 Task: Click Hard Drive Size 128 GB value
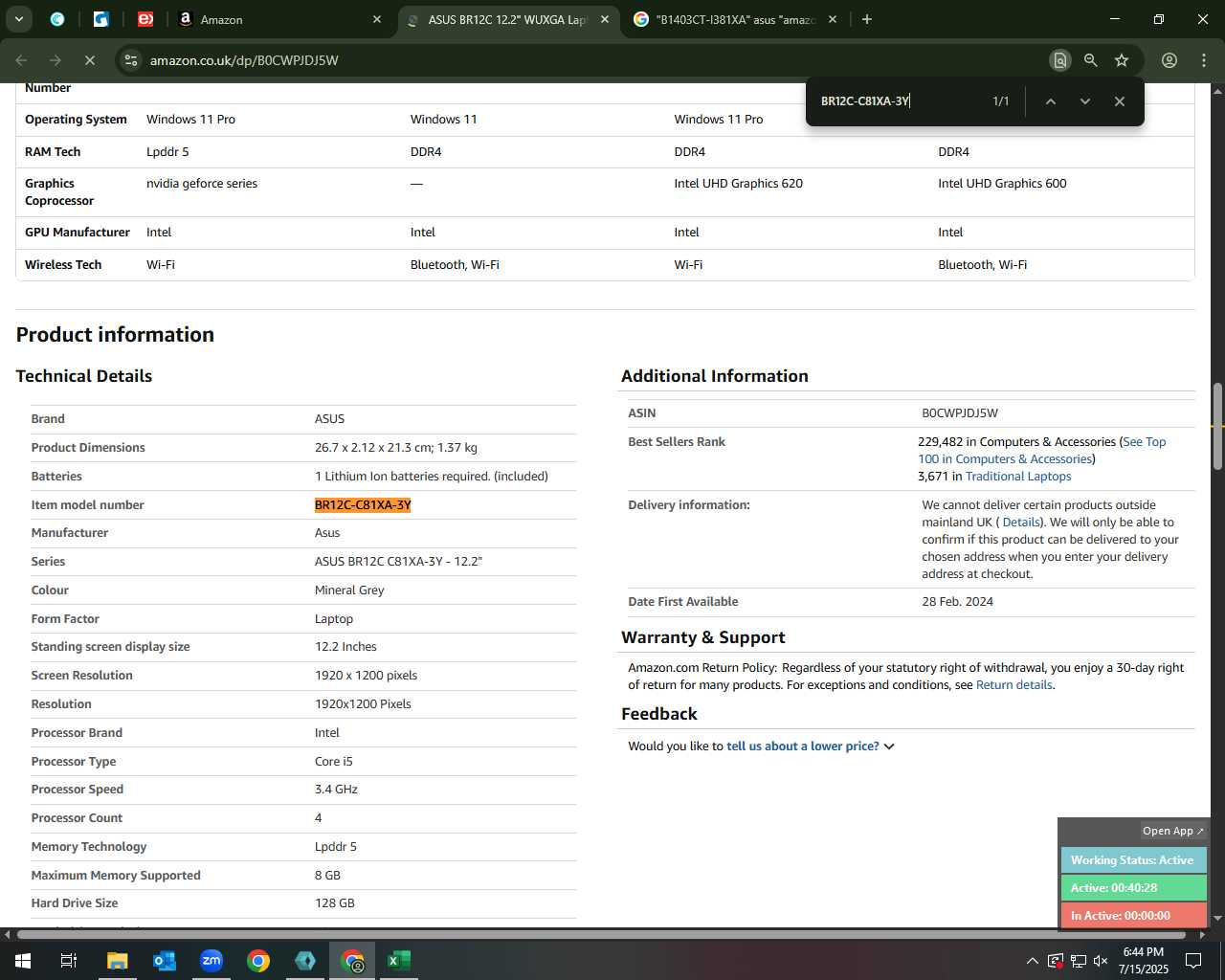point(335,903)
